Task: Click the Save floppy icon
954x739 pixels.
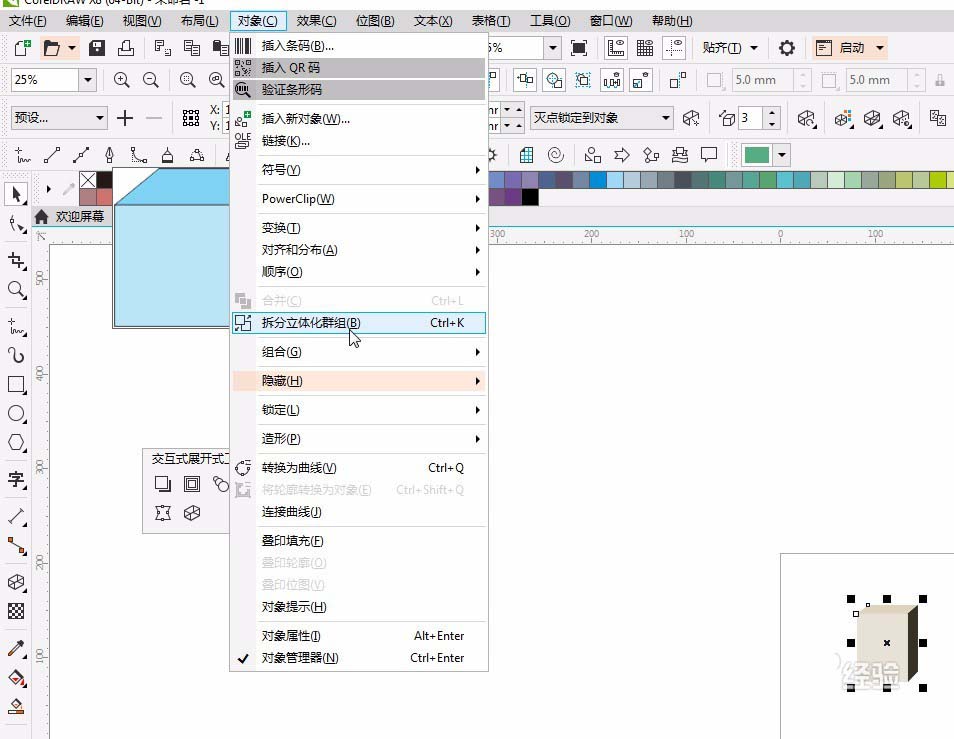Action: pos(97,48)
